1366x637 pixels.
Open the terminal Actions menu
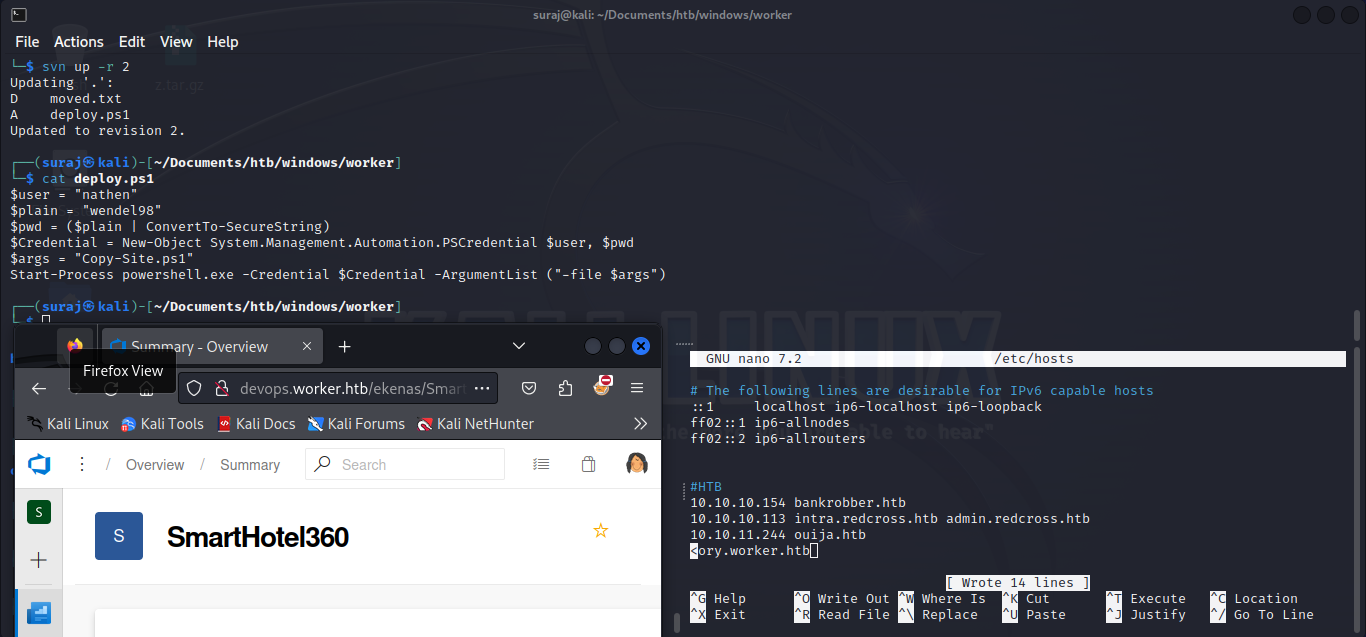[x=79, y=42]
